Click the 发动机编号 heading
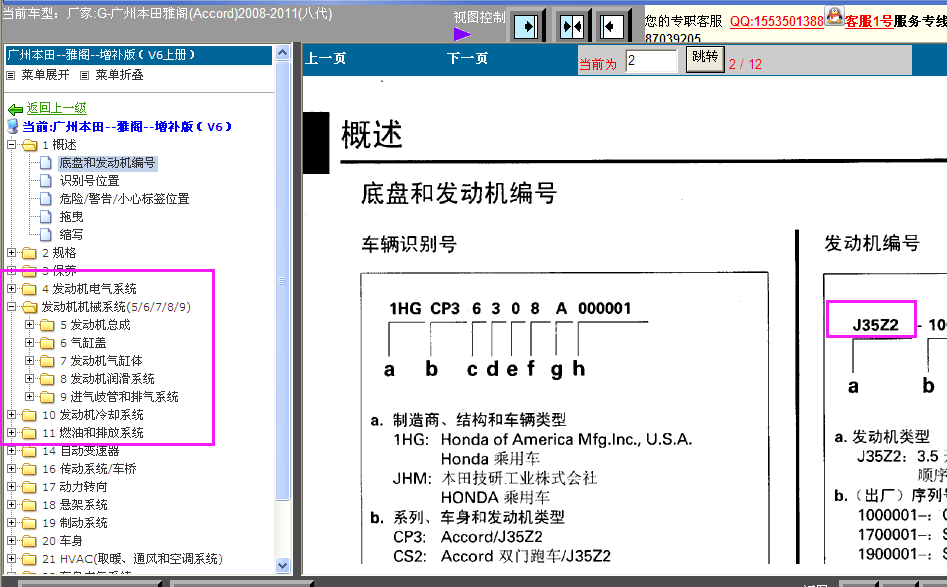Viewport: 947px width, 587px height. (872, 243)
